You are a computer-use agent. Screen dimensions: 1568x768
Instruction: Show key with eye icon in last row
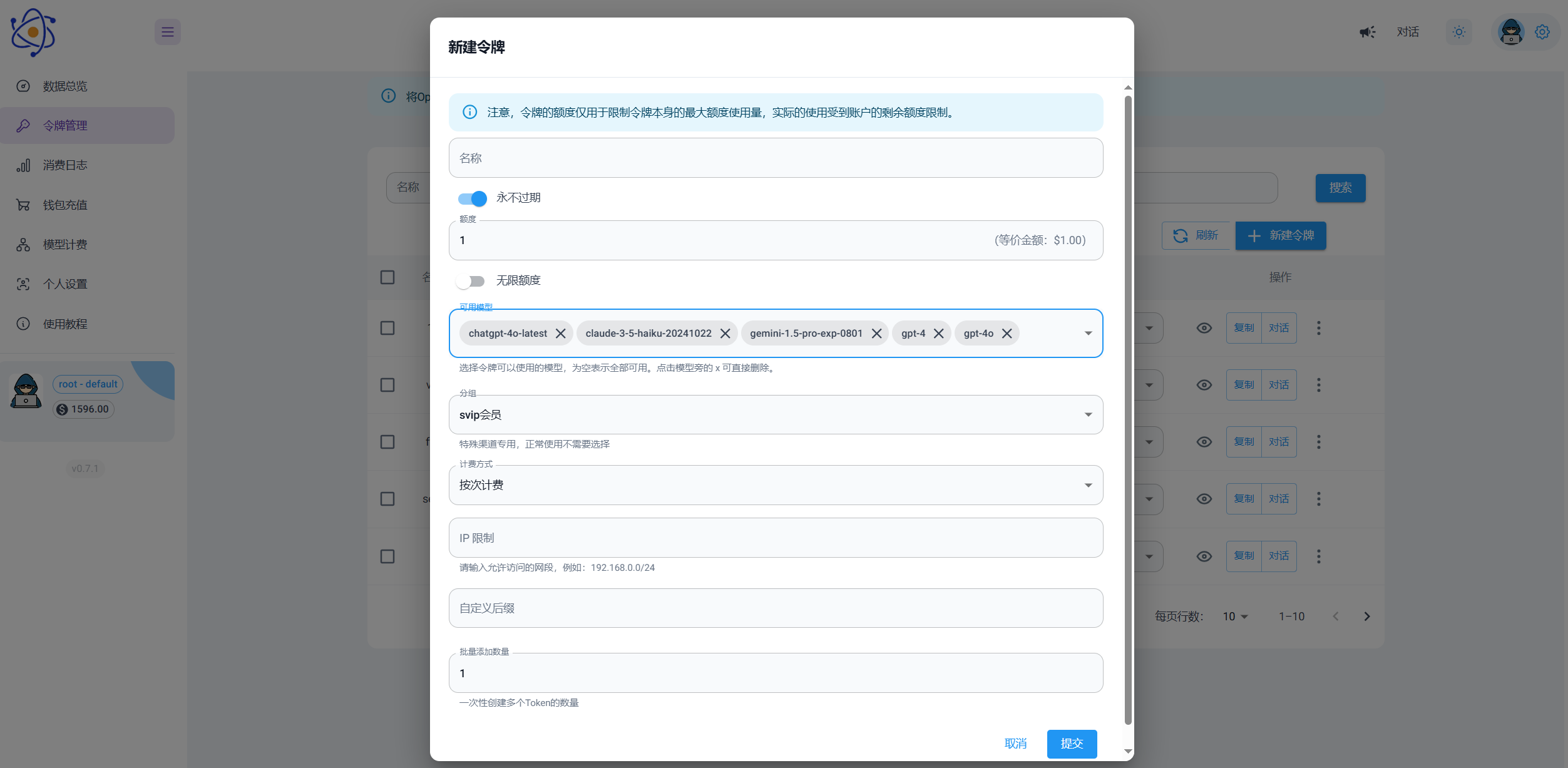click(x=1204, y=556)
